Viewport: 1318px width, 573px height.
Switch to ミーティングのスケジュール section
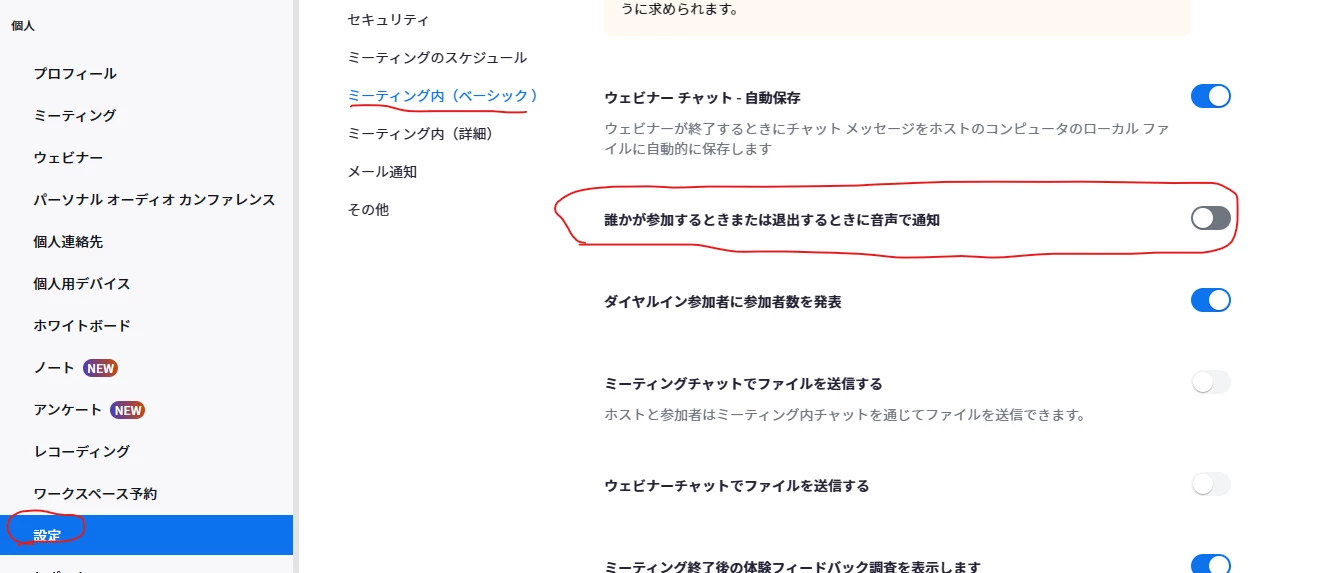(x=437, y=58)
